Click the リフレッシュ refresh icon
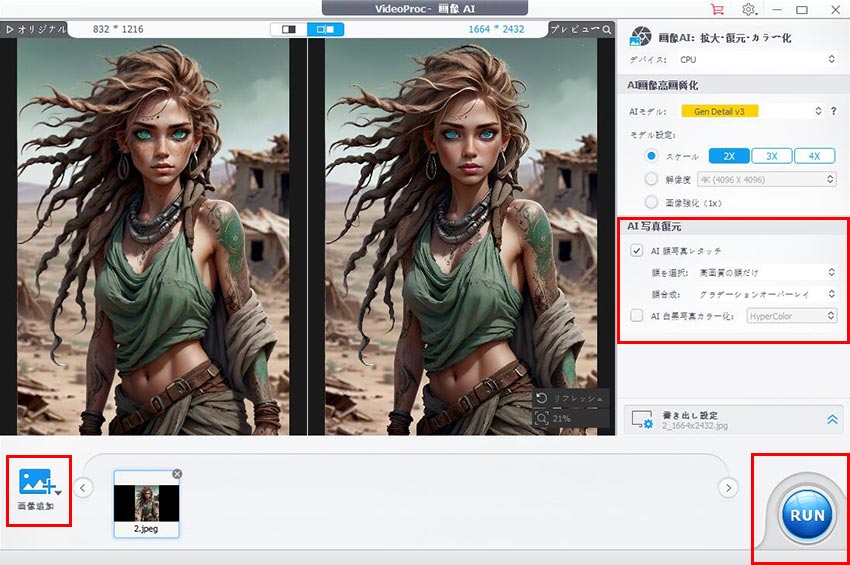Viewport: 850px width, 565px height. [541, 398]
